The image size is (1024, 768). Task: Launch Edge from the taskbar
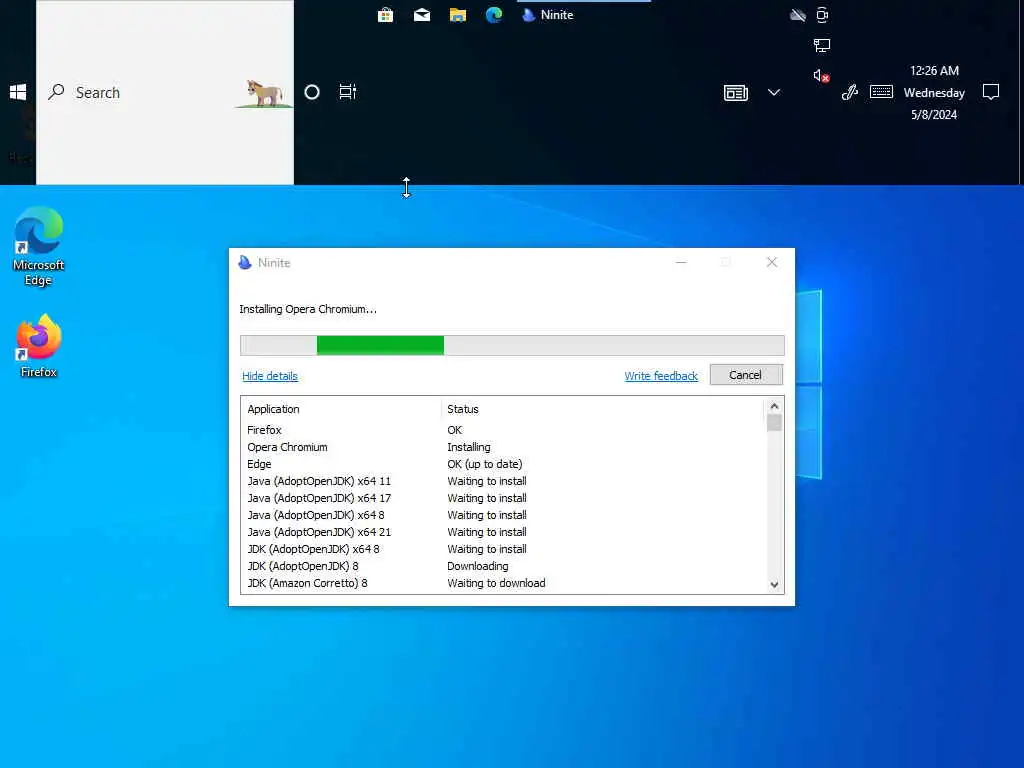coord(494,15)
